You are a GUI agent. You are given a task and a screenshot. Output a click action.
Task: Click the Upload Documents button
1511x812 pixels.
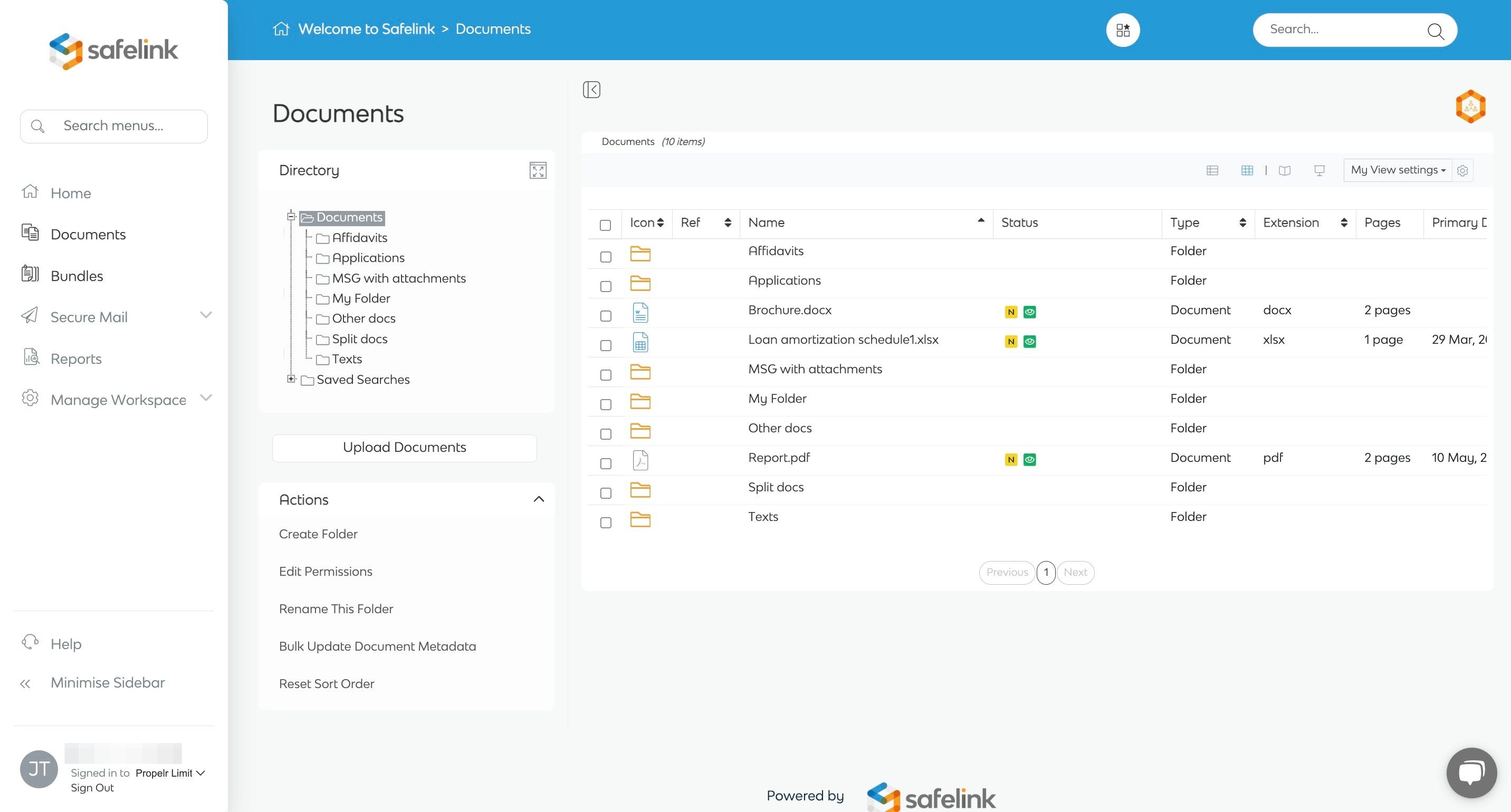pyautogui.click(x=404, y=447)
